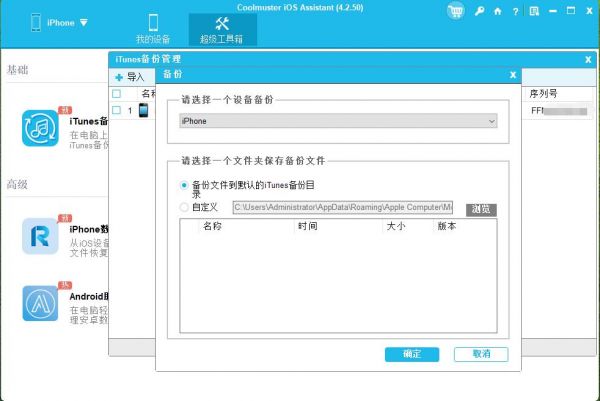The image size is (600, 401).
Task: Open iTunes backup tool icon
Action: (x=40, y=128)
